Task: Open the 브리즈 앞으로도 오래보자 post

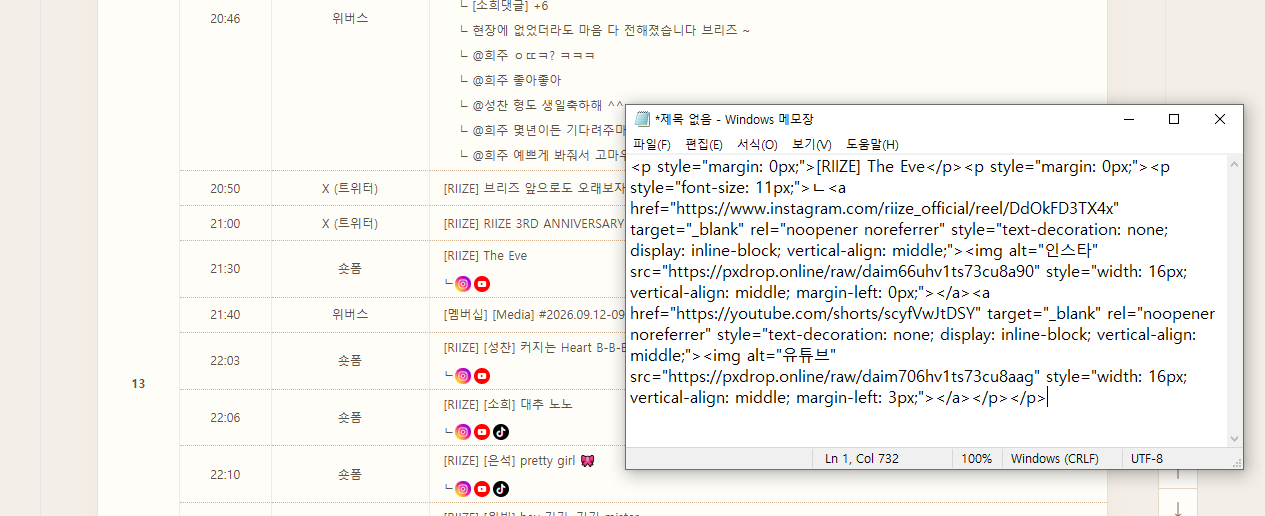Action: pos(534,188)
